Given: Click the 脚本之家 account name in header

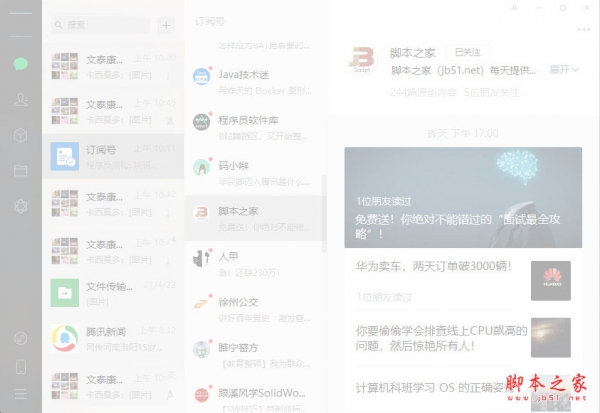Looking at the screenshot, I should pos(412,53).
